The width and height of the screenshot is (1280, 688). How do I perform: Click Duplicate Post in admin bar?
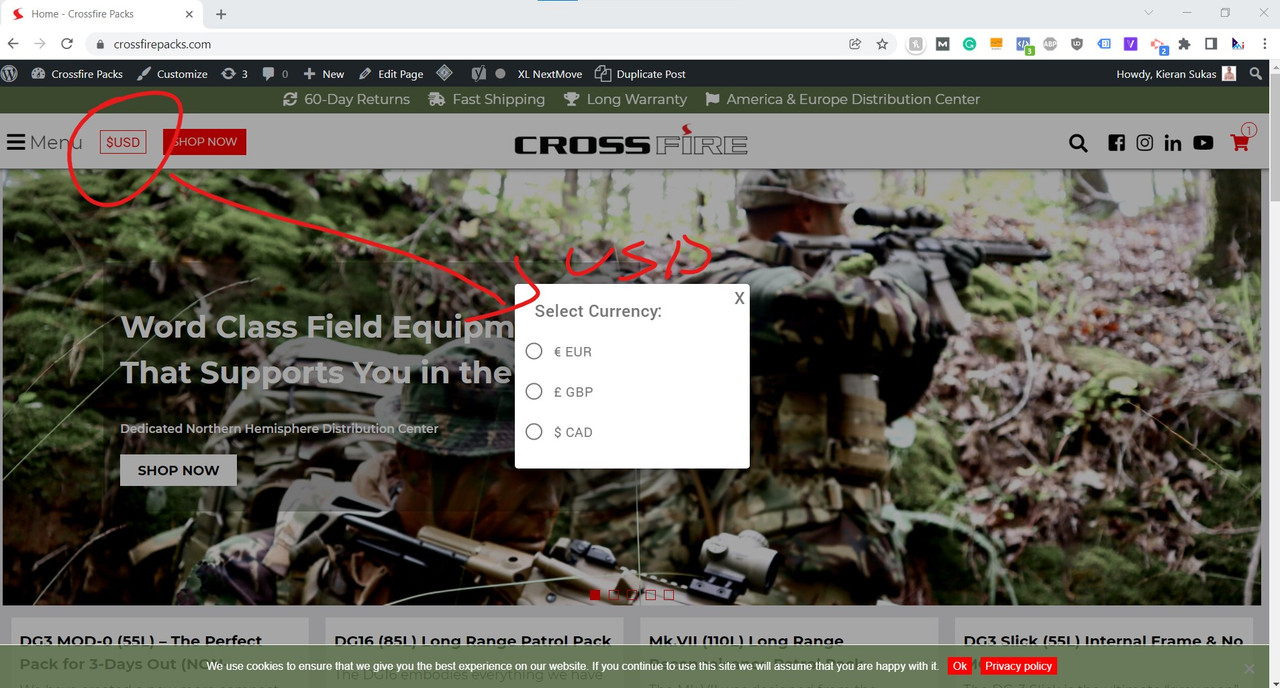640,74
